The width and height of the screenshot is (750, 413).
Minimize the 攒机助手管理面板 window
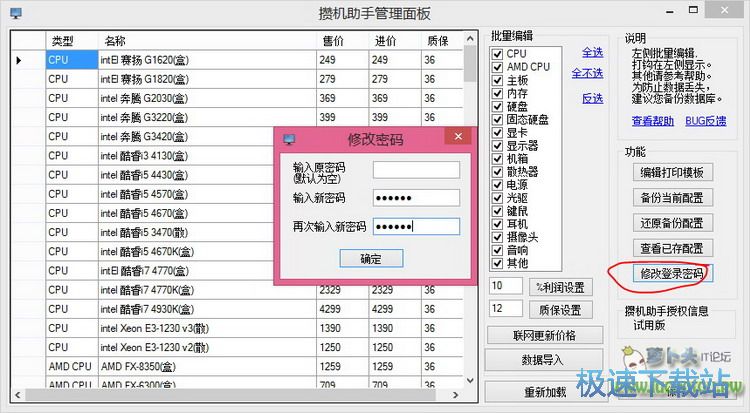670,11
